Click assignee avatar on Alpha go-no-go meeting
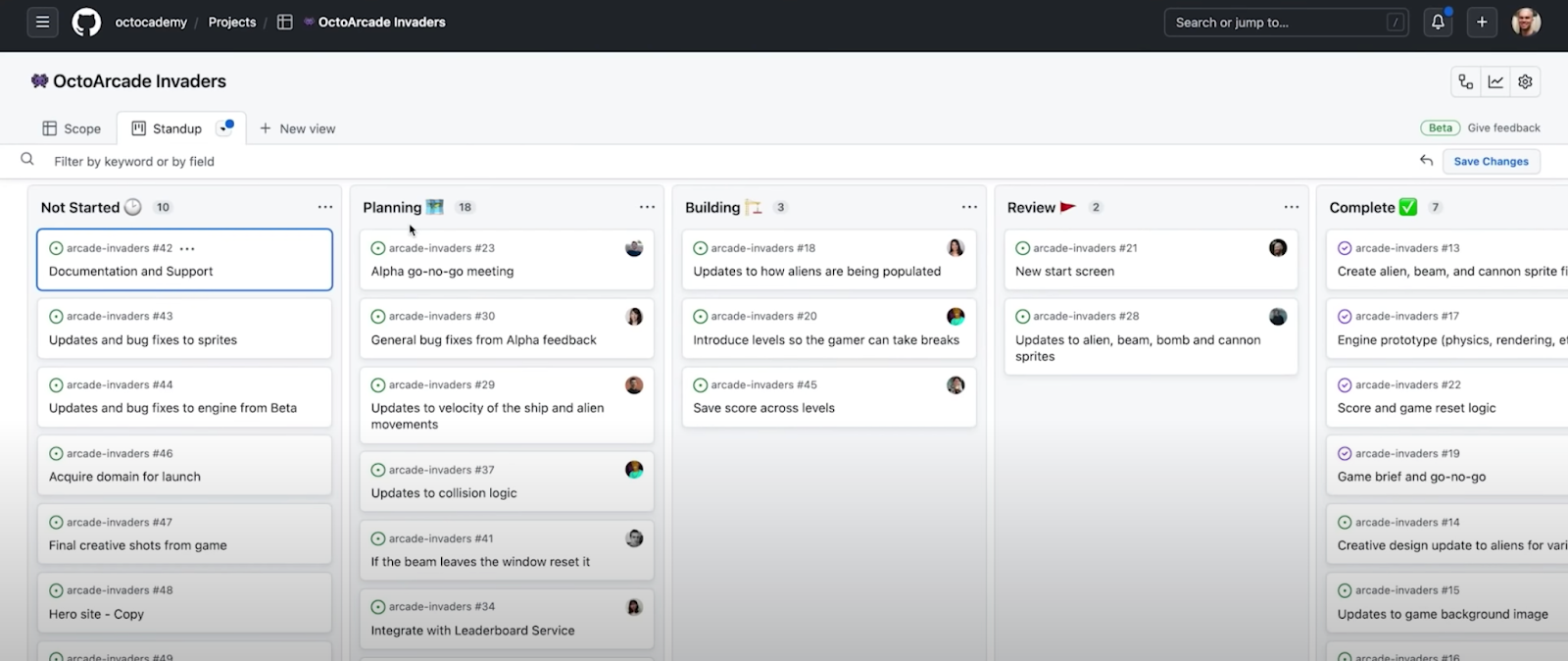 [x=634, y=248]
